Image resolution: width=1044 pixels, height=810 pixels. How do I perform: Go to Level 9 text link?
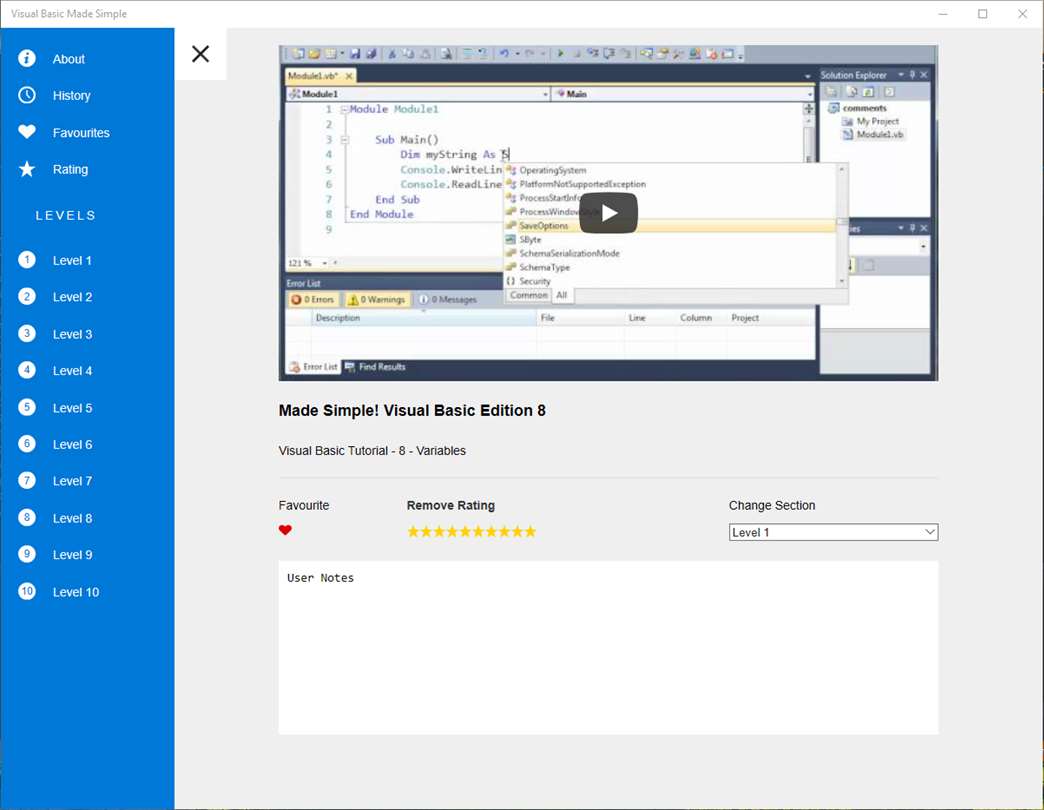pos(72,555)
